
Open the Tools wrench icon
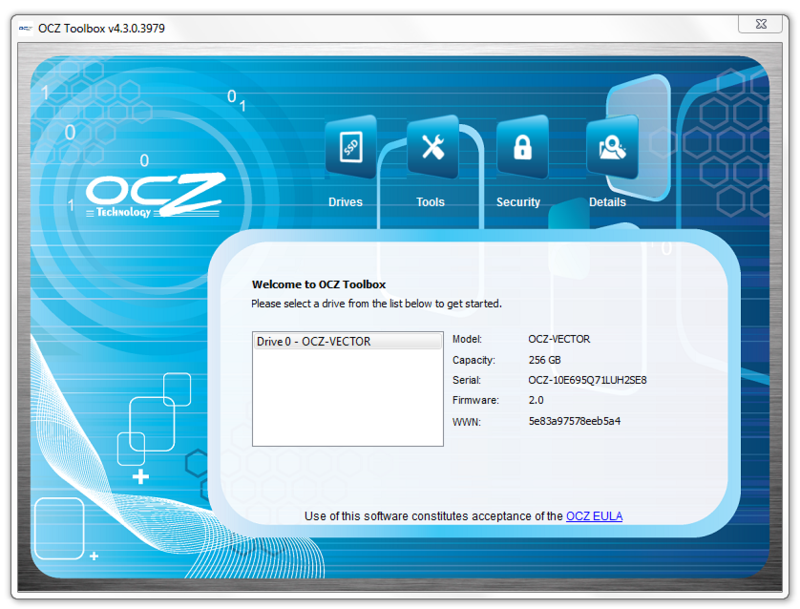coord(433,147)
